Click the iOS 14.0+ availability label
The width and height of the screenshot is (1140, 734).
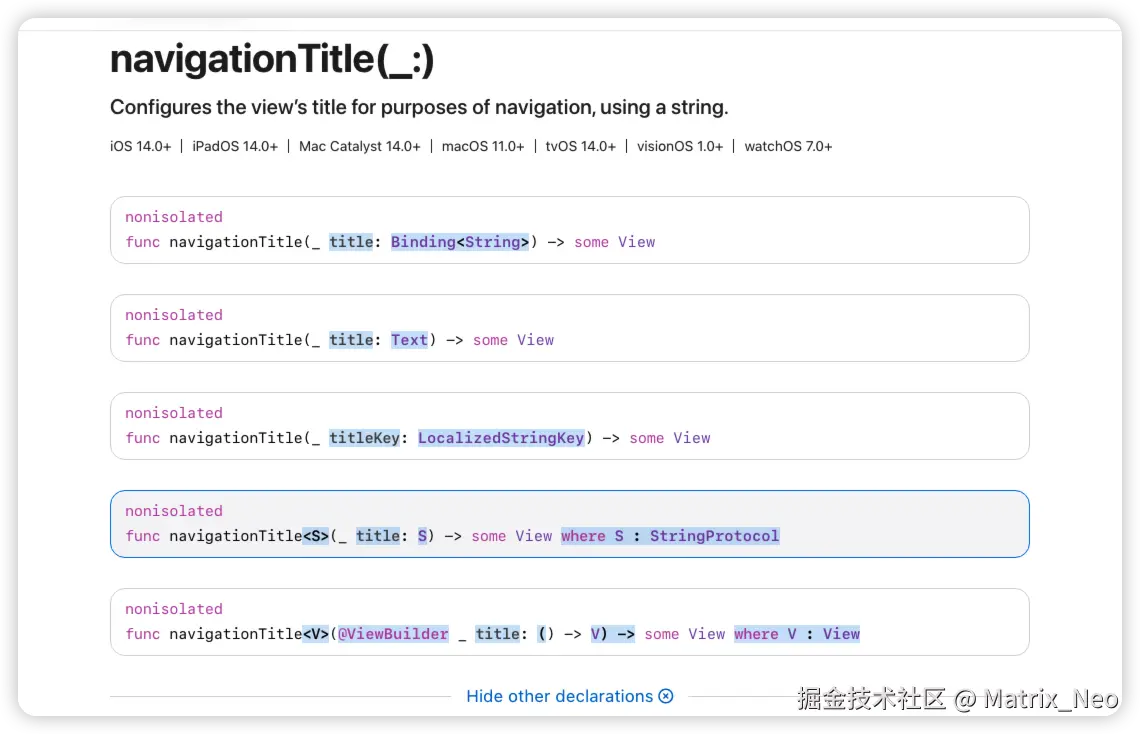(141, 146)
